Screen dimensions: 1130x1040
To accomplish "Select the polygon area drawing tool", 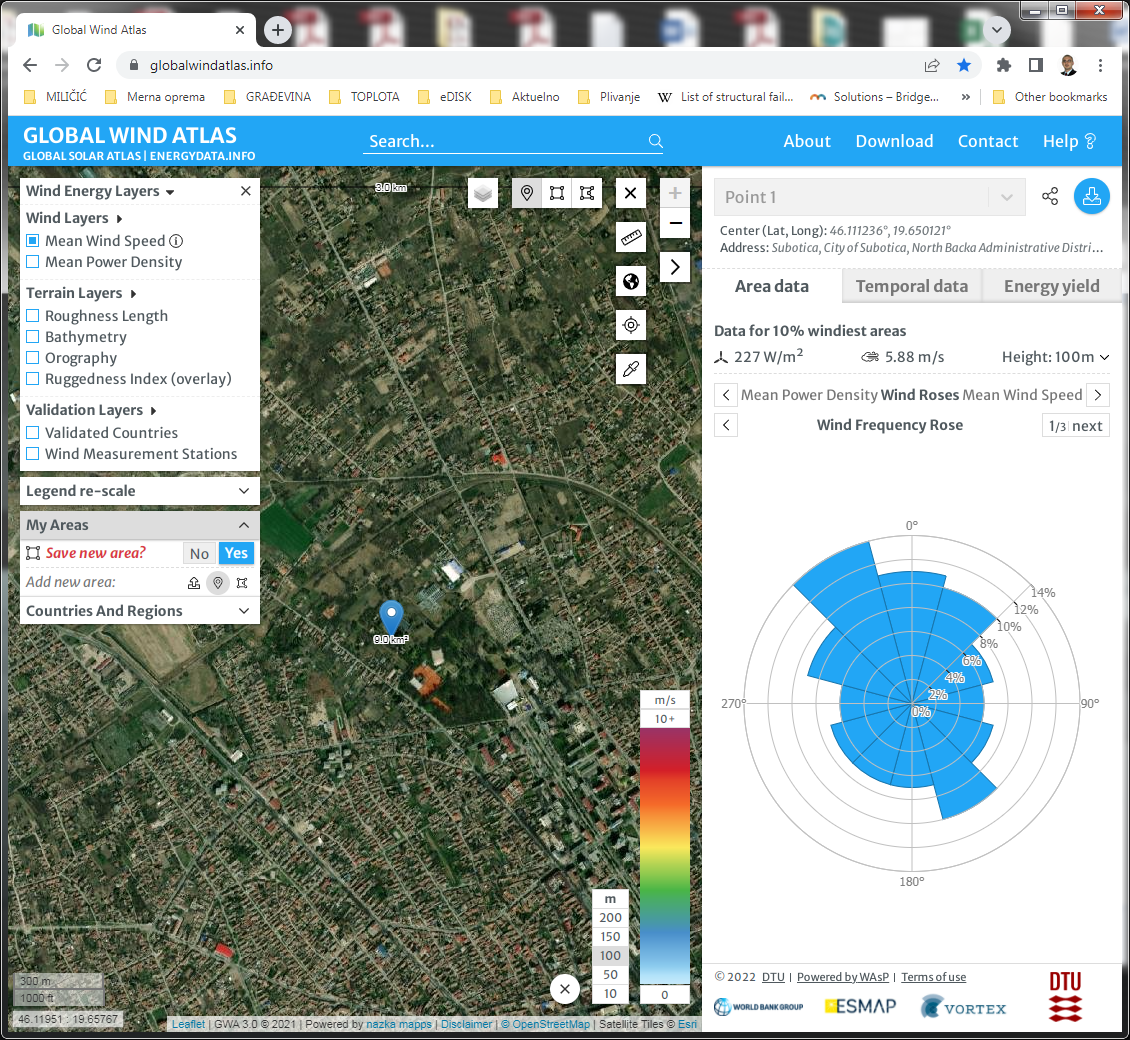I will [x=587, y=193].
